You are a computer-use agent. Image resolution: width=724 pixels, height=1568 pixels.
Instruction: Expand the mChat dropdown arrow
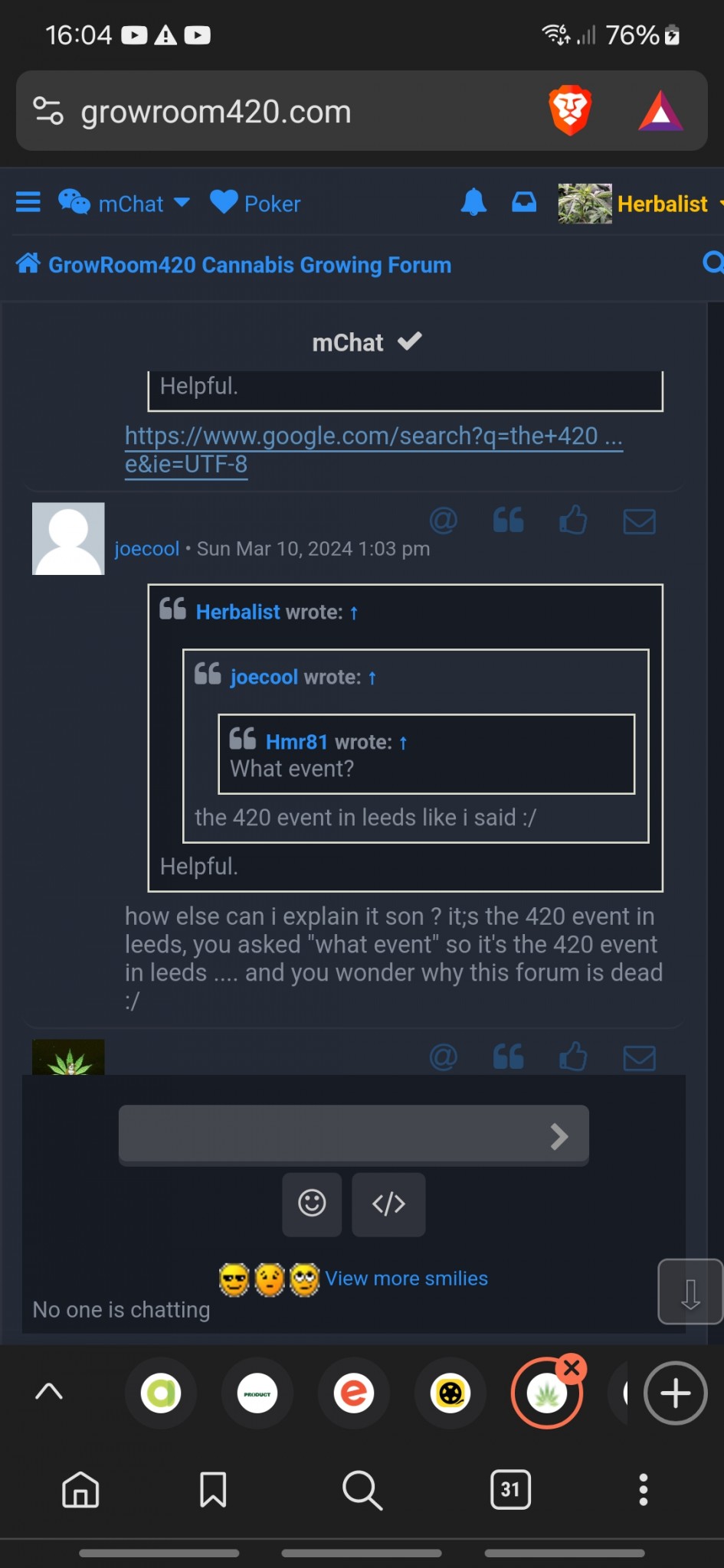(182, 203)
